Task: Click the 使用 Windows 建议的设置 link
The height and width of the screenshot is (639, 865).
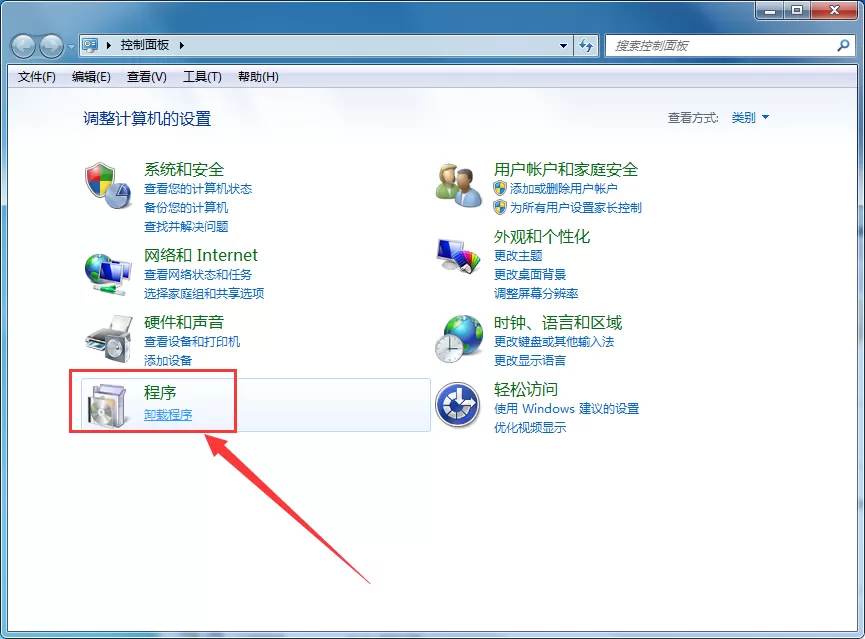Action: 567,408
